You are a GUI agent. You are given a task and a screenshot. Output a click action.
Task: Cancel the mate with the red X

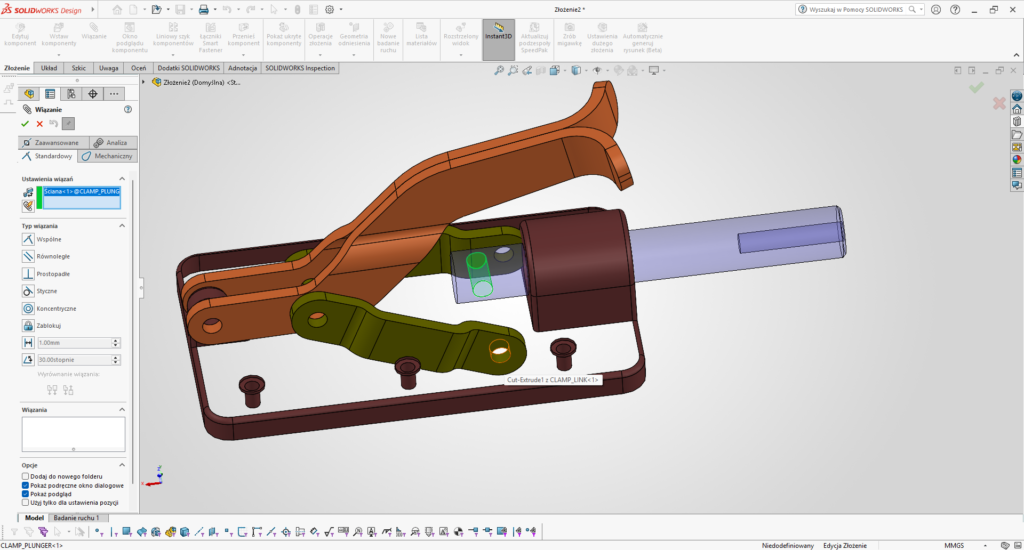tap(40, 123)
